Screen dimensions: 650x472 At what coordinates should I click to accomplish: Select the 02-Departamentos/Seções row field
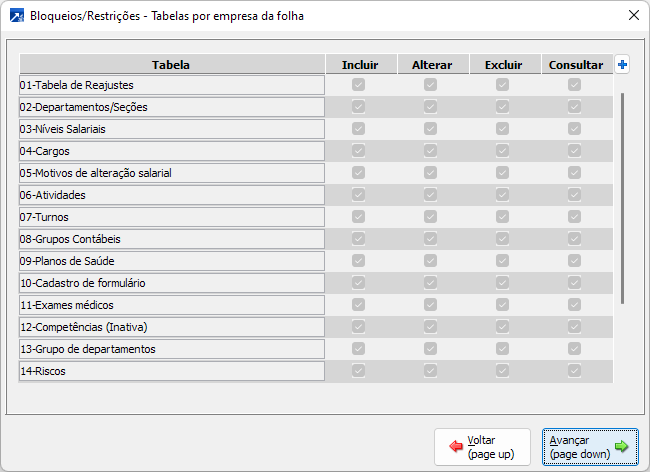coord(172,107)
